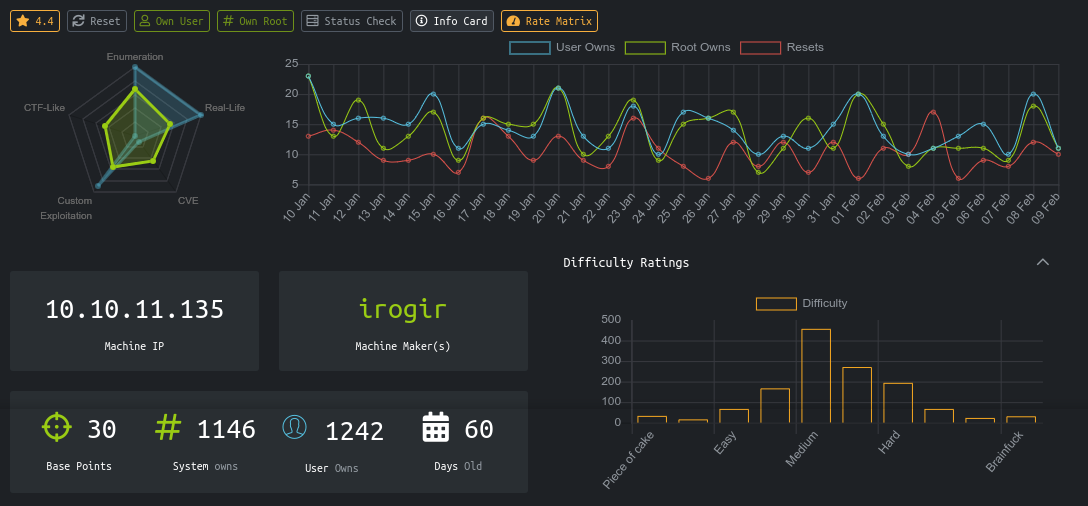Submit flag via Own User button
The image size is (1088, 506).
point(172,21)
